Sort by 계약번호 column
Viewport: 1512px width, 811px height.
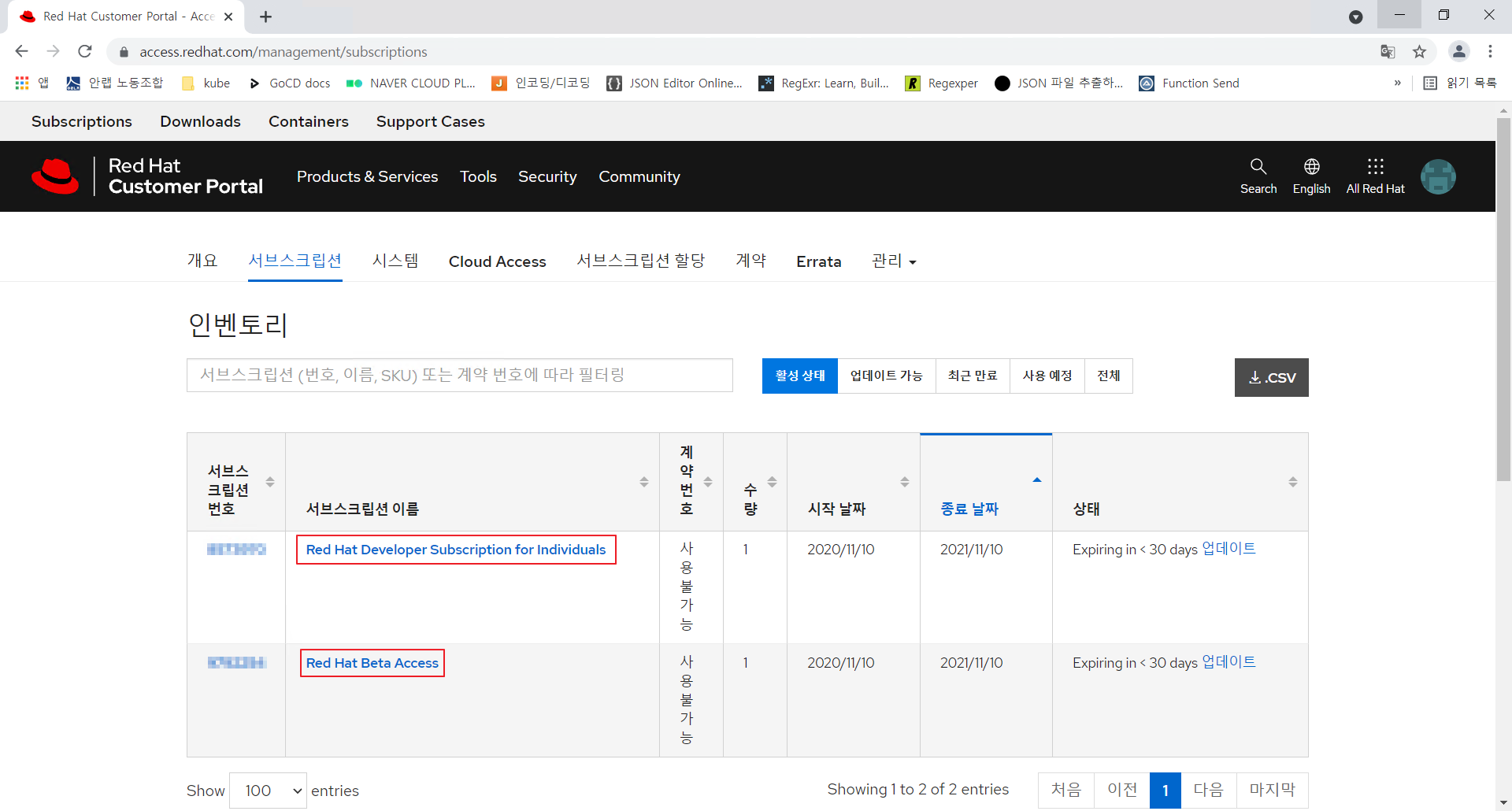(691, 482)
